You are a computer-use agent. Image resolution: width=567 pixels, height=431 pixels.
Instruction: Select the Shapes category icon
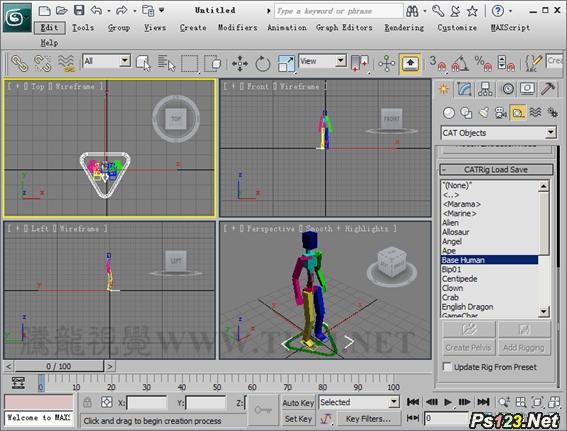point(466,113)
